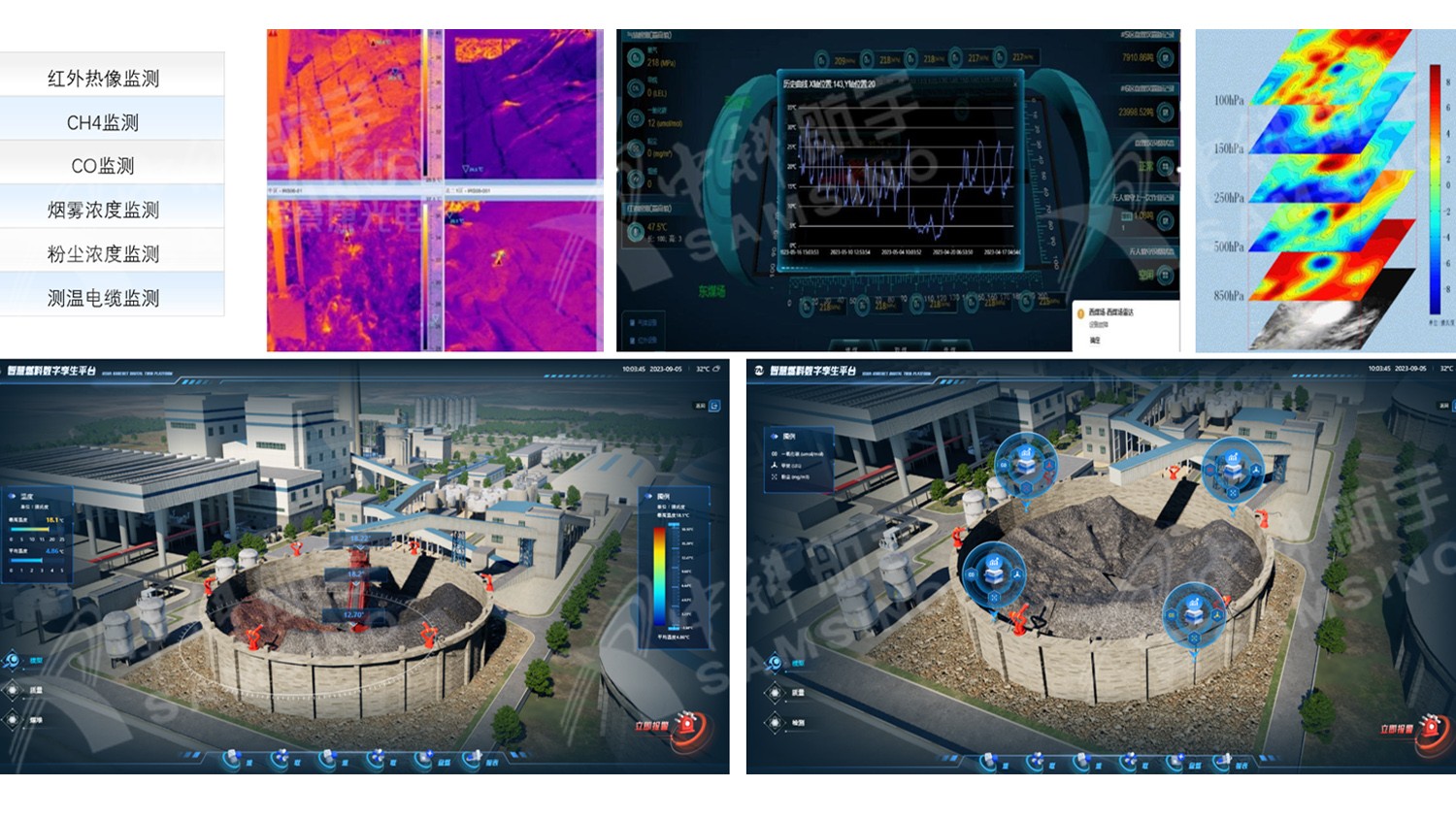
Task: Click 智慧煤料数字孪生平台 title in temperature view
Action: 50,371
